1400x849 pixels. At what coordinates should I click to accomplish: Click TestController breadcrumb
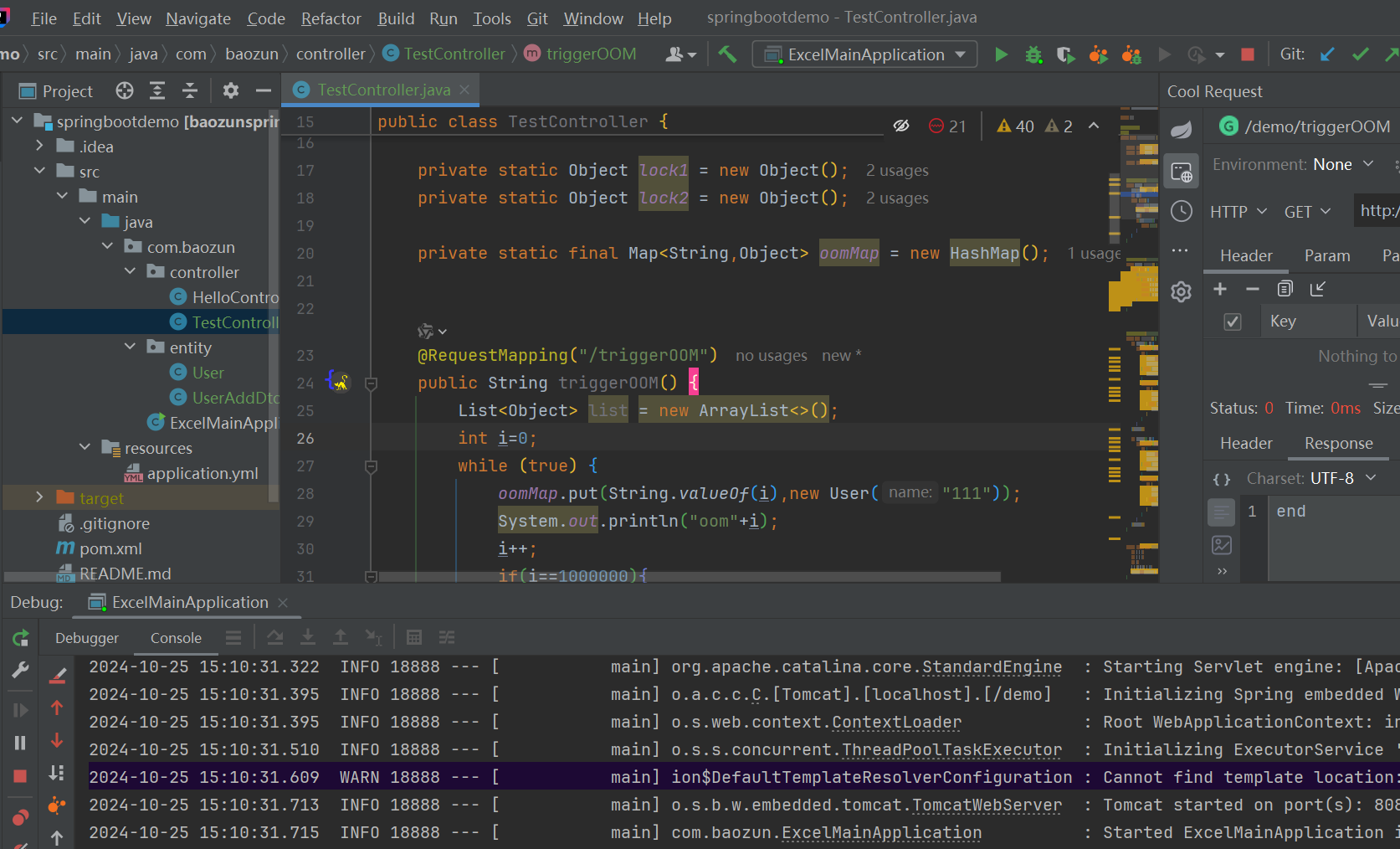444,54
